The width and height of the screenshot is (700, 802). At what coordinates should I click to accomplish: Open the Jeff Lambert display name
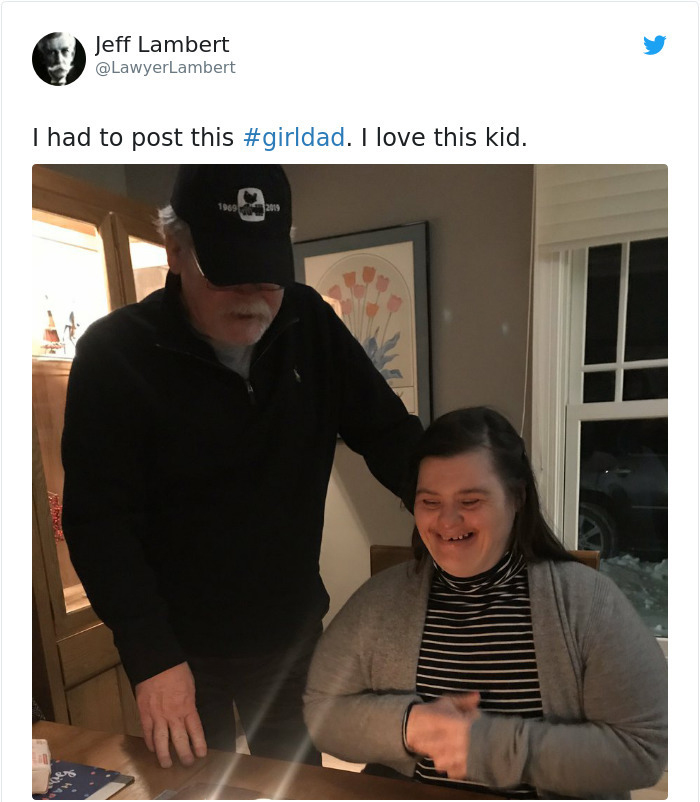162,44
